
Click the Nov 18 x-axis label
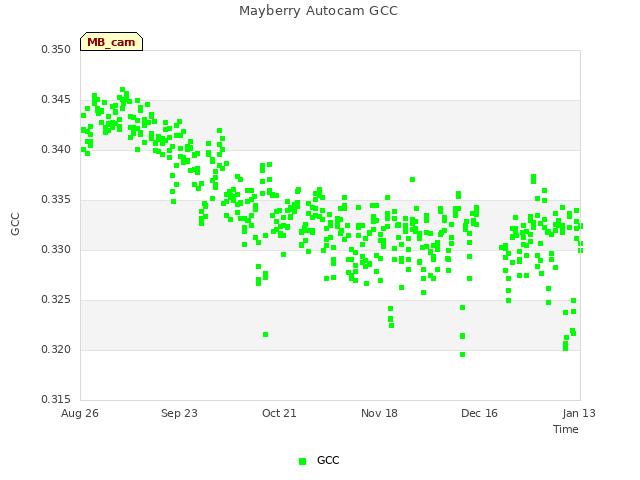pos(379,413)
